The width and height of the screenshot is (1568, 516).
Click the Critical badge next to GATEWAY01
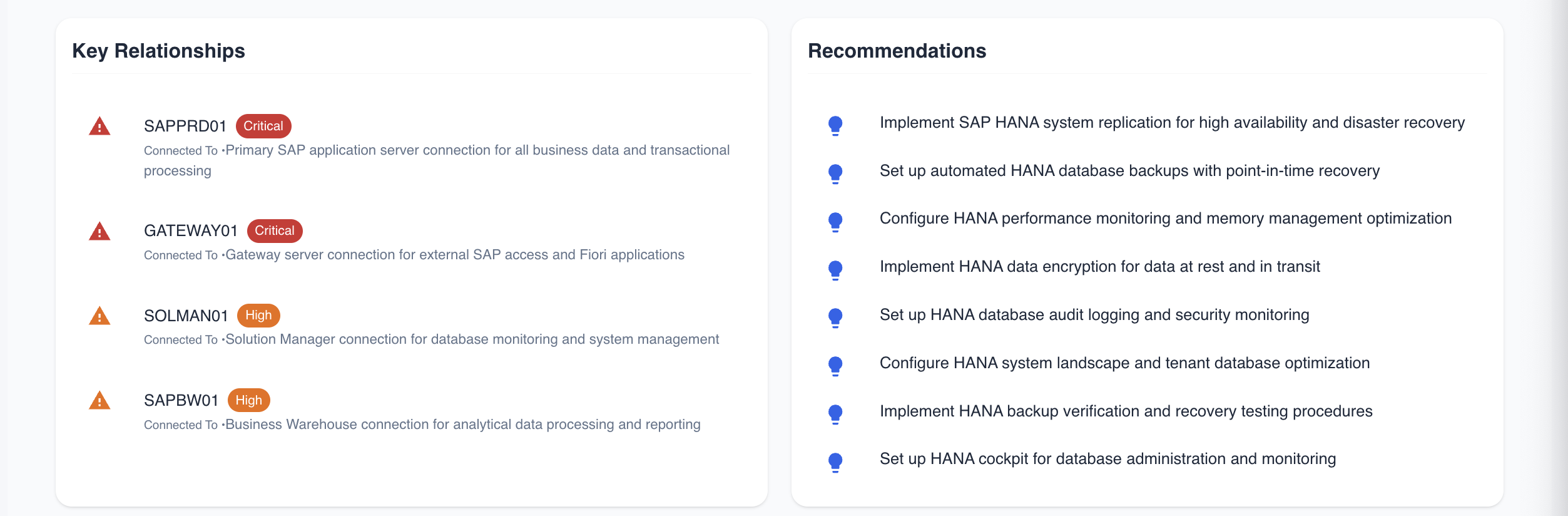(275, 230)
